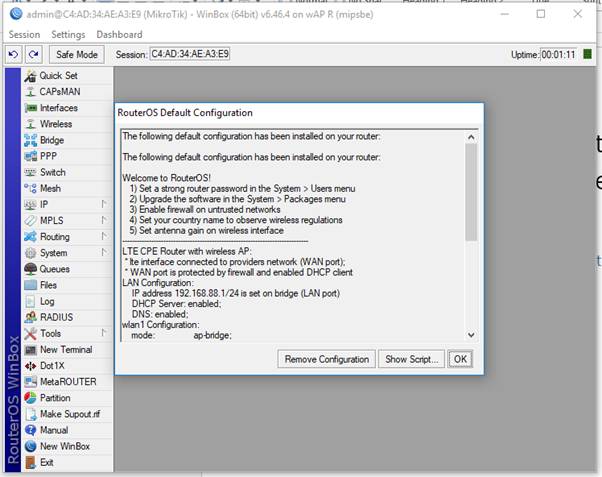The height and width of the screenshot is (477, 602).
Task: Click 'DHCP Server: enabled;' line
Action: (x=176, y=304)
